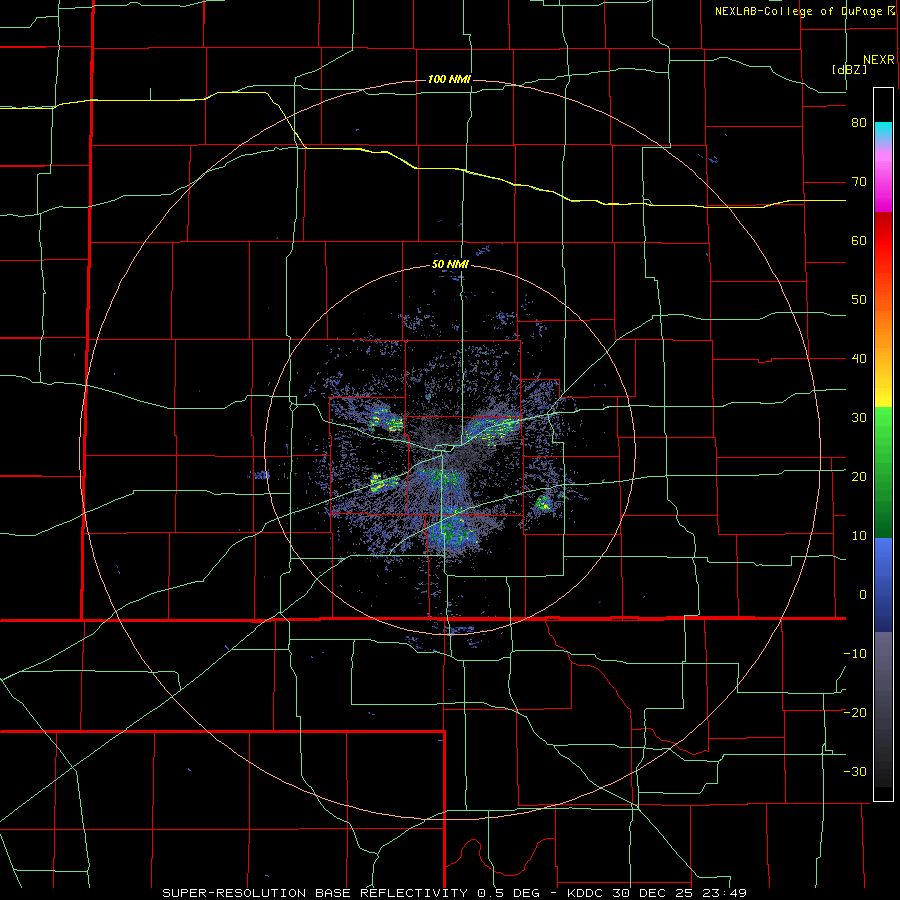Image resolution: width=900 pixels, height=900 pixels.
Task: Click the -20 dBZ scale value
Action: coord(855,713)
